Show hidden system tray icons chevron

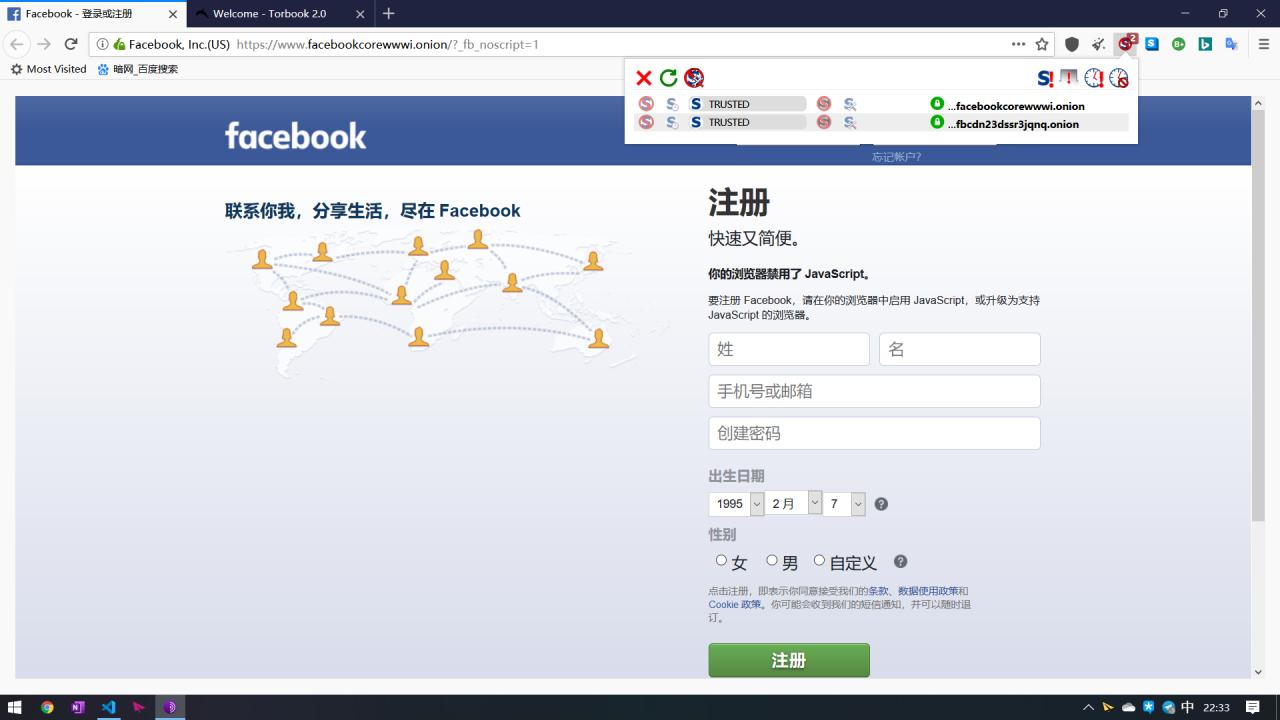(x=1088, y=707)
